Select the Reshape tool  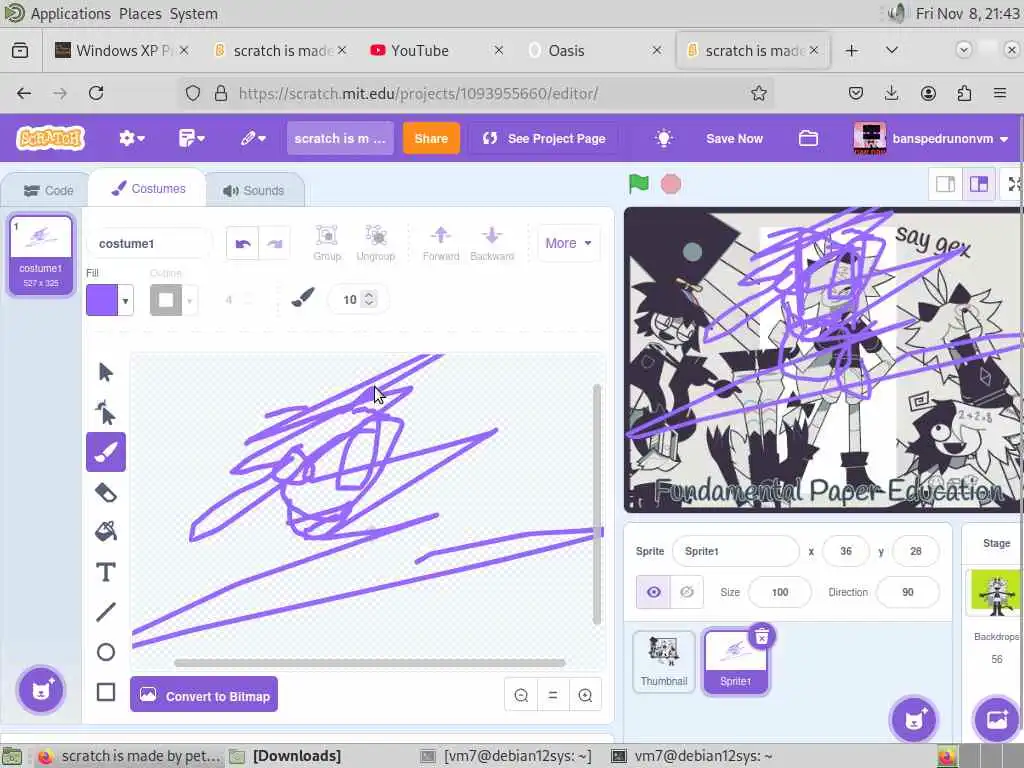[x=106, y=412]
